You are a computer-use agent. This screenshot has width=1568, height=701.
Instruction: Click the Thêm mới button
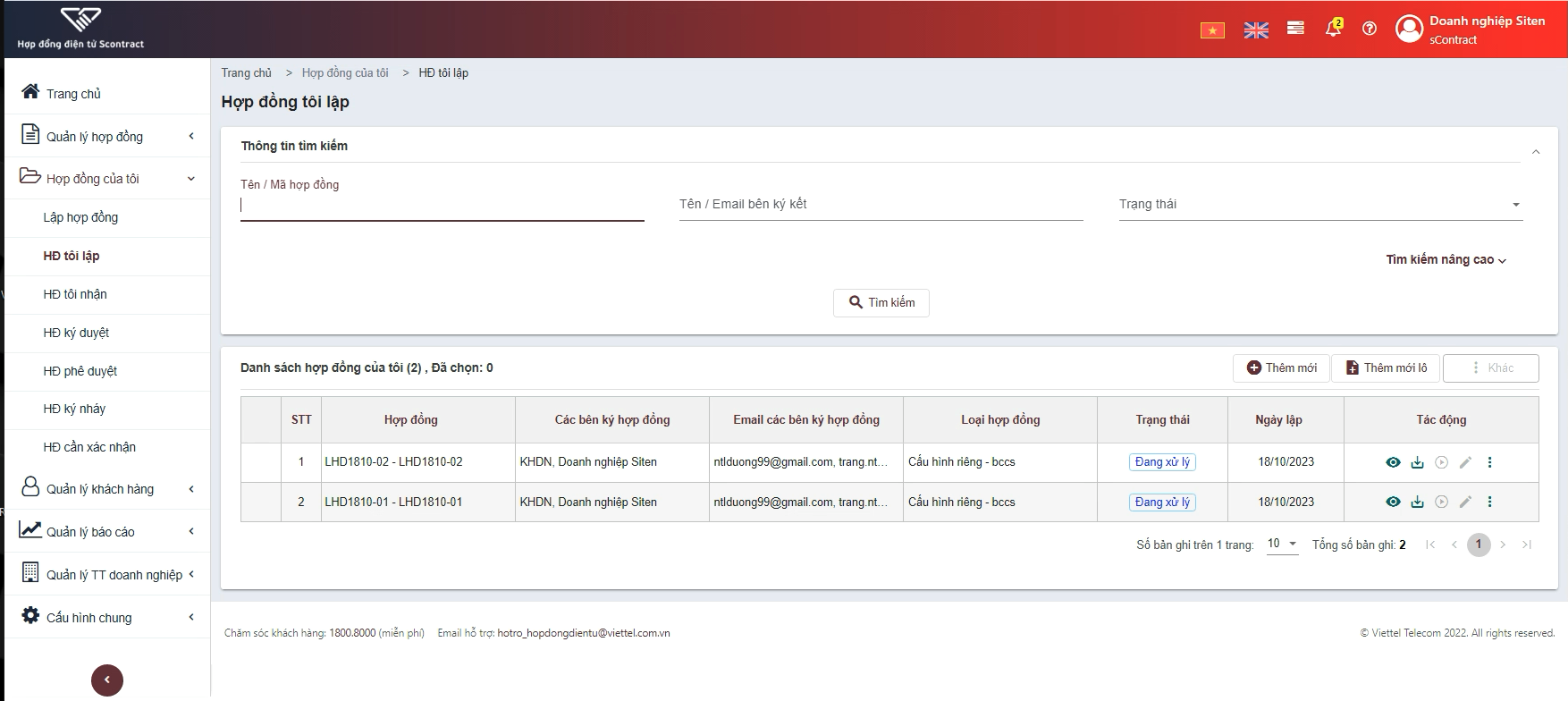[1282, 368]
